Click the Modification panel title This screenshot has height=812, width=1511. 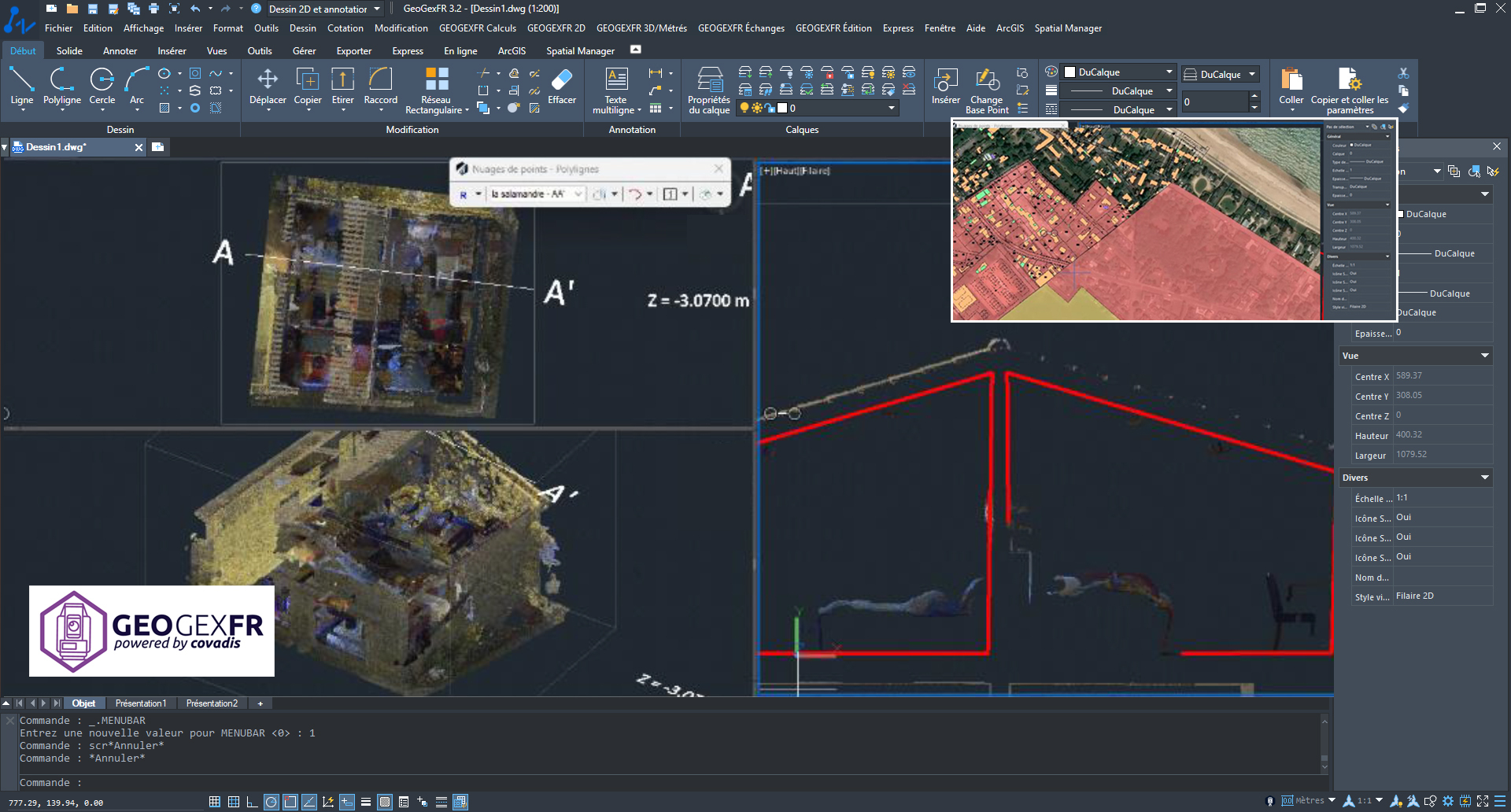pyautogui.click(x=412, y=130)
